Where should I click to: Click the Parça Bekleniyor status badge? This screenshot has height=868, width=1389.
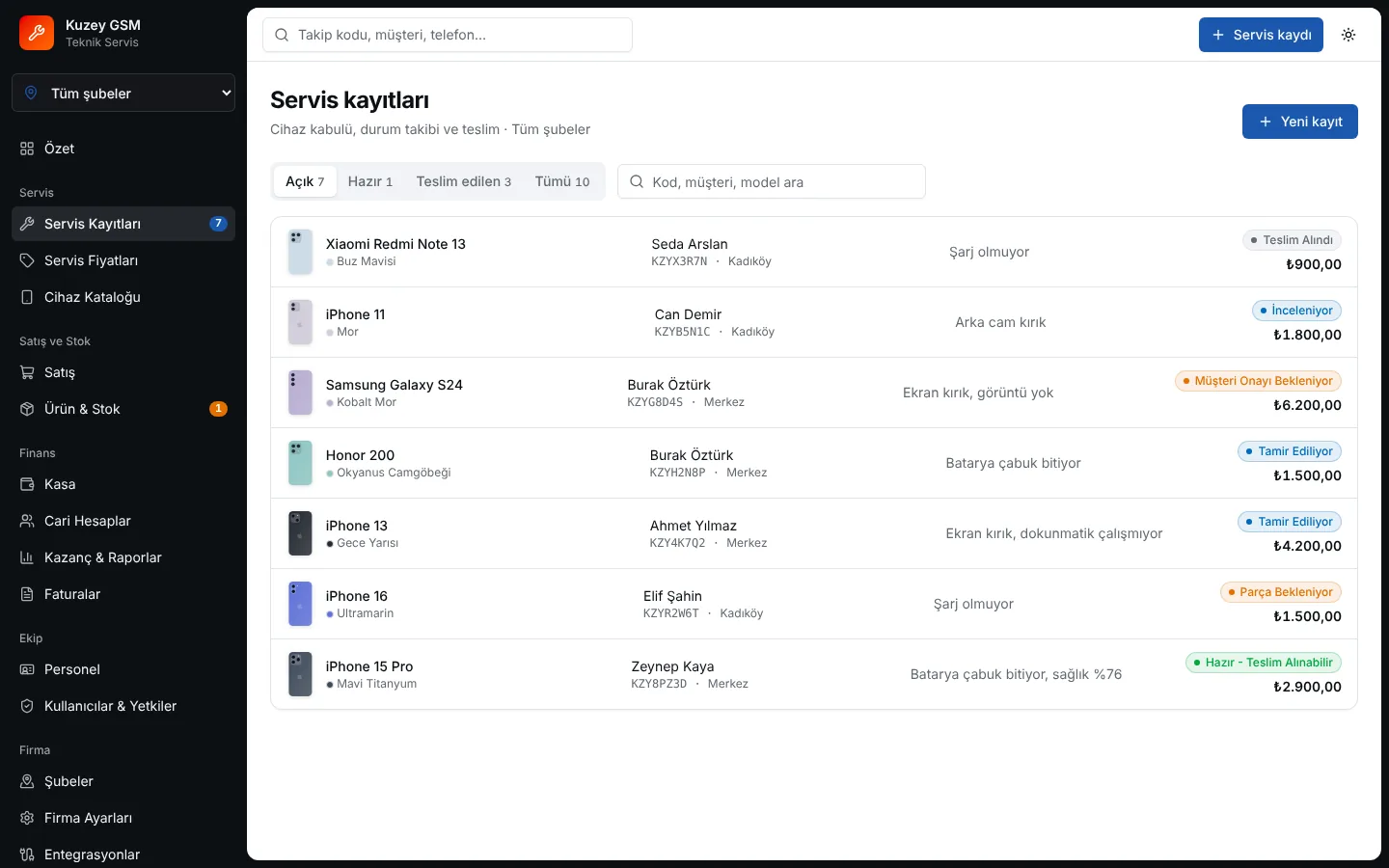pyautogui.click(x=1281, y=592)
